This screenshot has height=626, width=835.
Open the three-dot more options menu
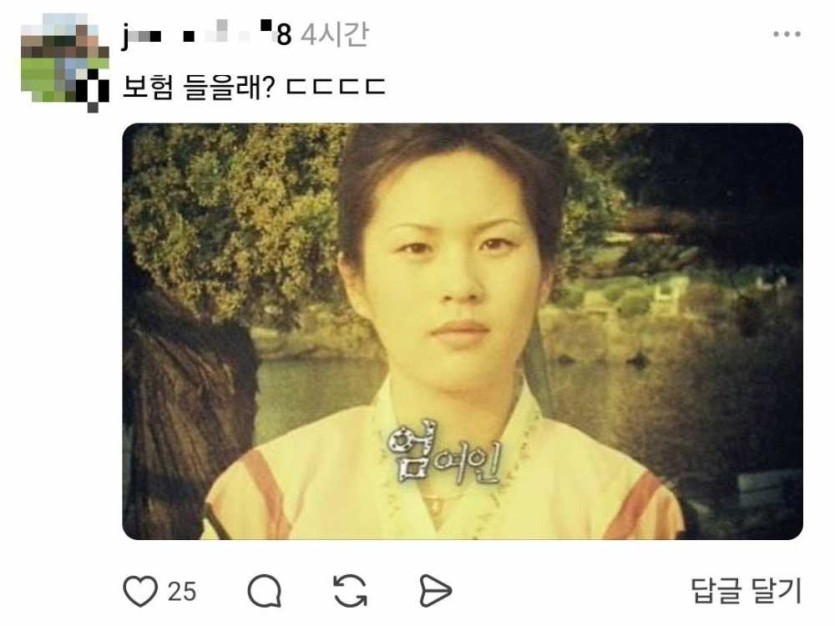[x=787, y=34]
